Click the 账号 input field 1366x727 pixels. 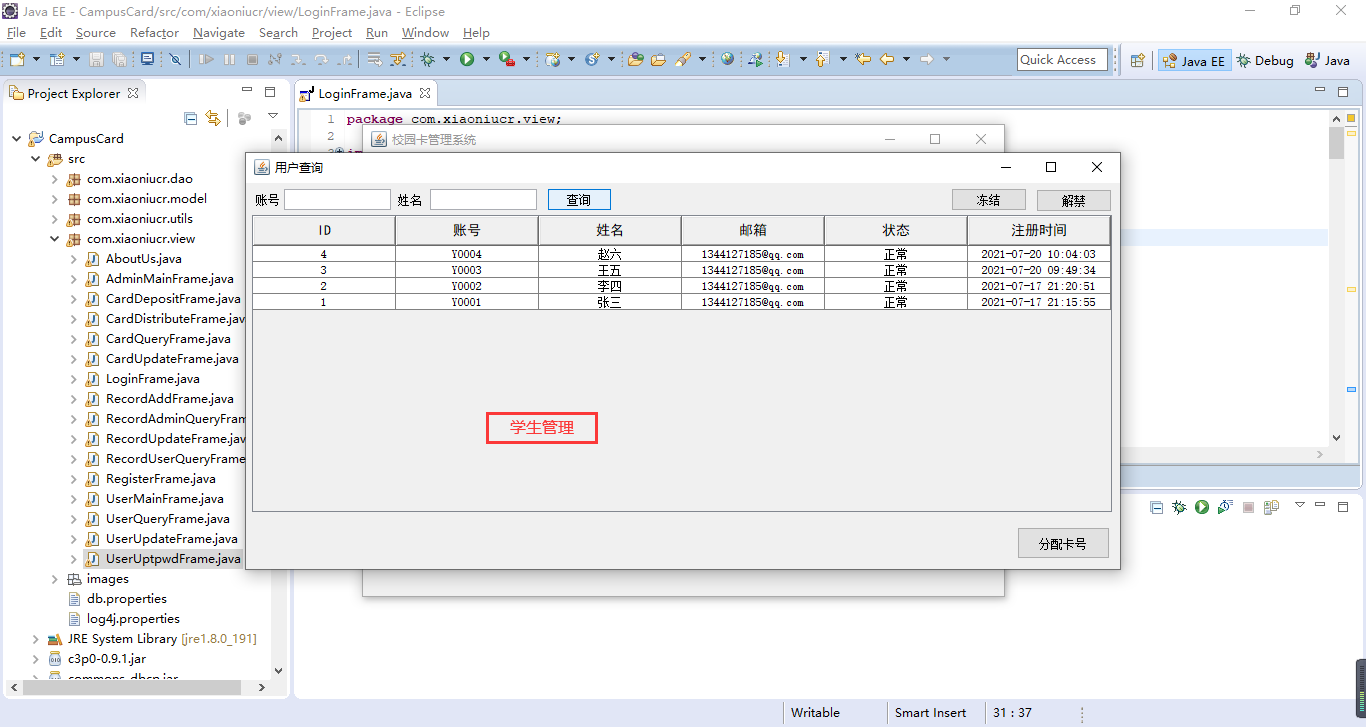337,200
